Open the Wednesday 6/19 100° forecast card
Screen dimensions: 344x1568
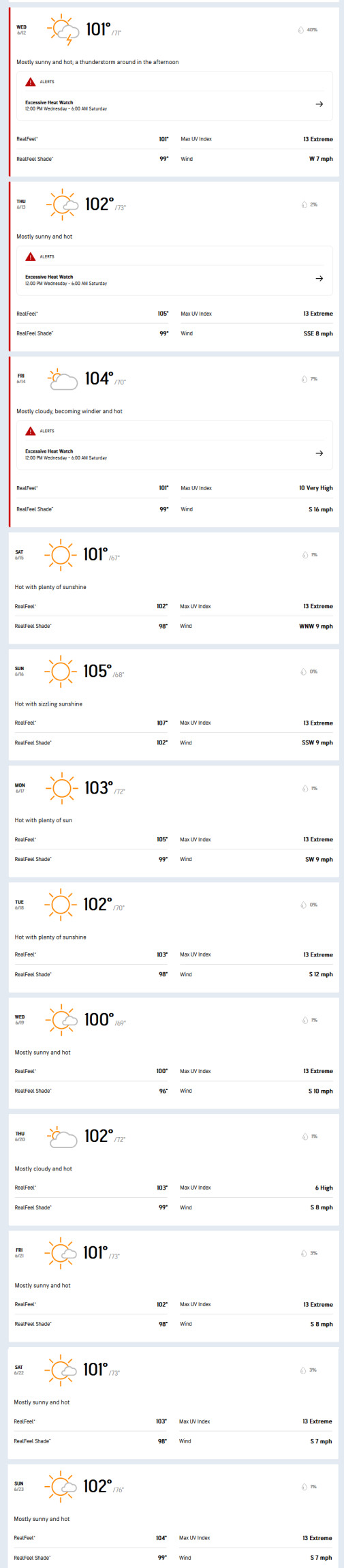(x=174, y=1053)
